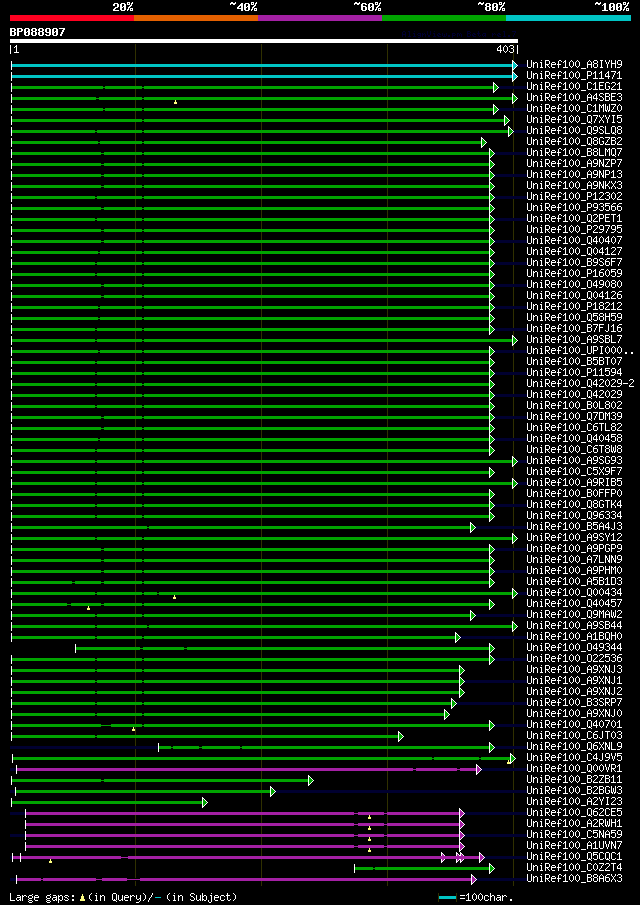Screen dimensions: 640x905
Task: Click the arrowhead ending the UniRef100_B2BGW3 bar
Action: click(x=273, y=791)
